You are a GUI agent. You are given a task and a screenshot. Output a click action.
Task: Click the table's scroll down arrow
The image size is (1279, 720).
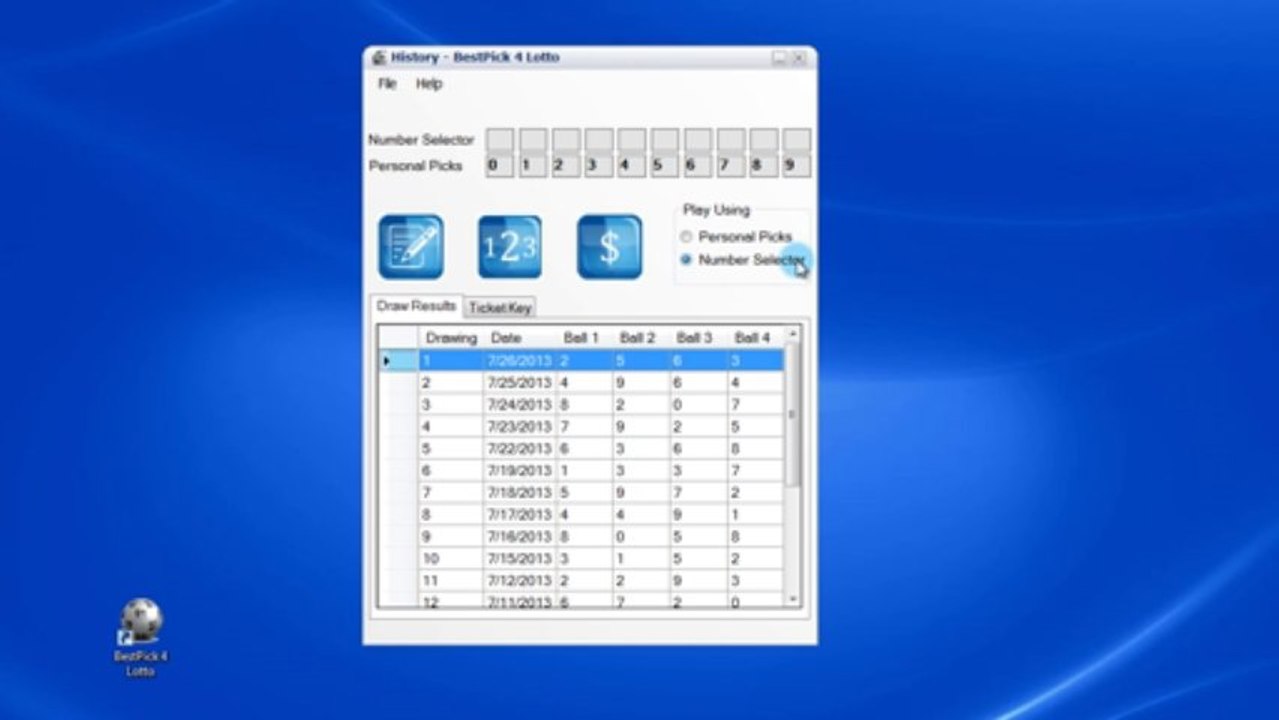[x=793, y=598]
